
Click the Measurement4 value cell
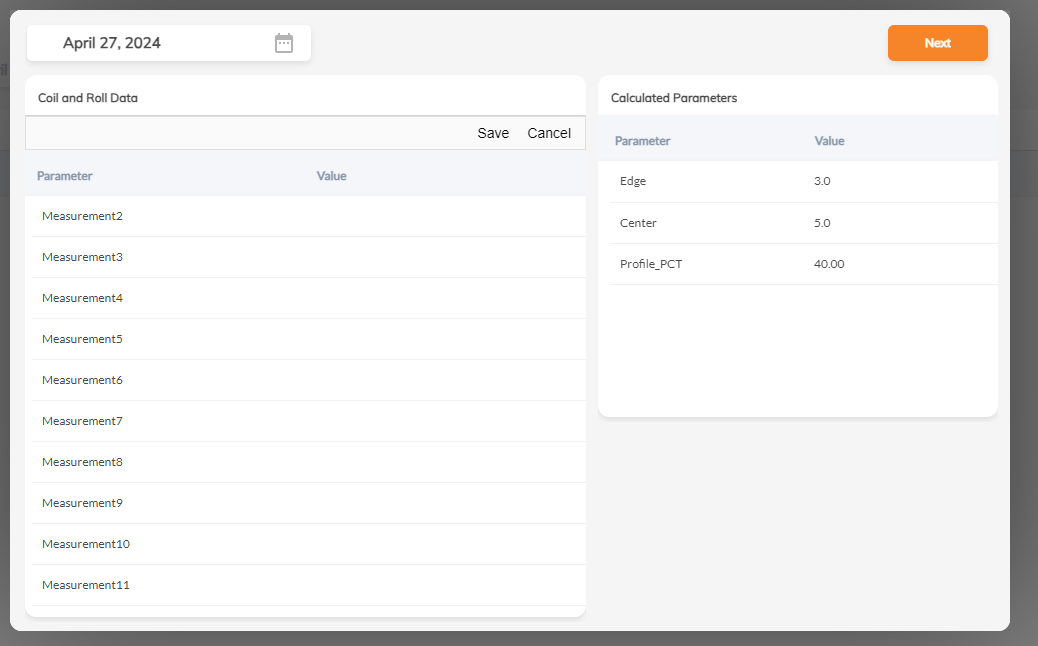click(400, 298)
